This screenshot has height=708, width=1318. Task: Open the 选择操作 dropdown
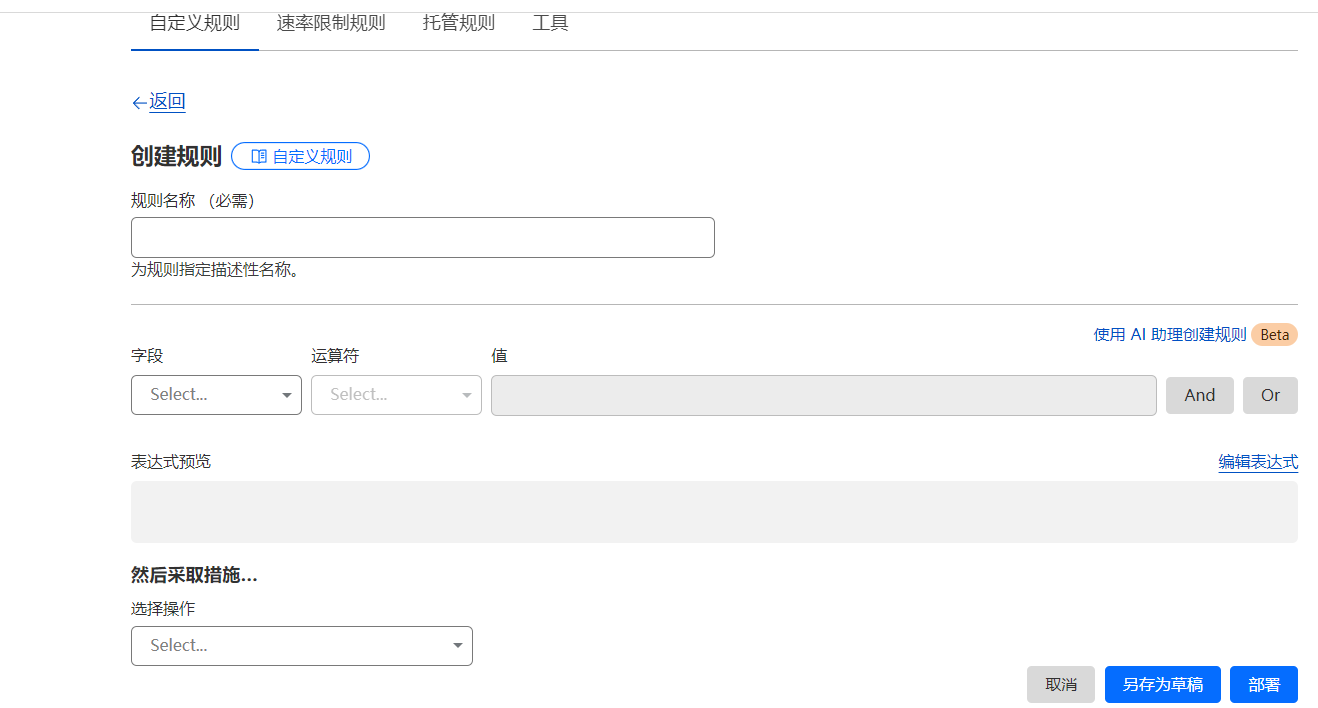click(x=301, y=646)
